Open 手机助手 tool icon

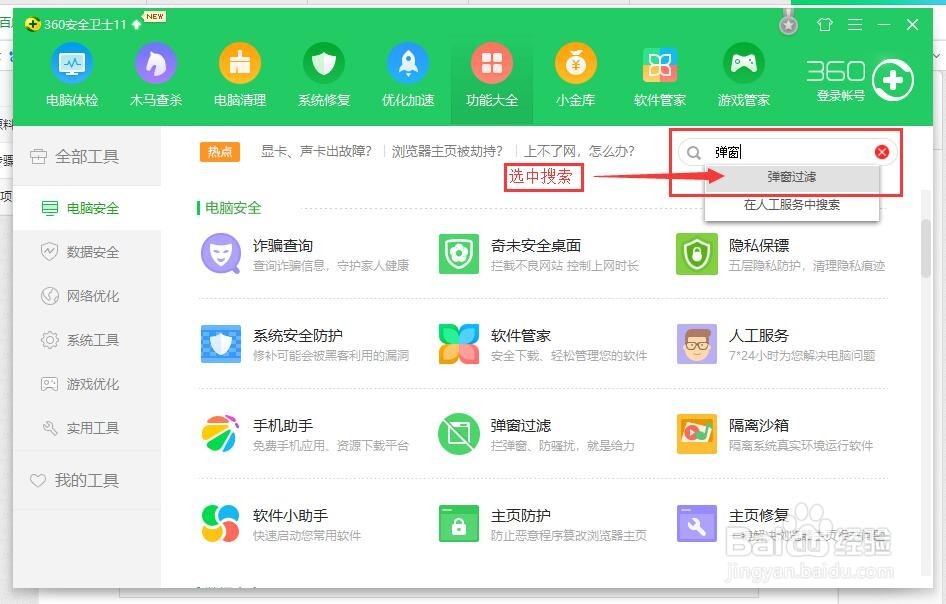tap(221, 434)
